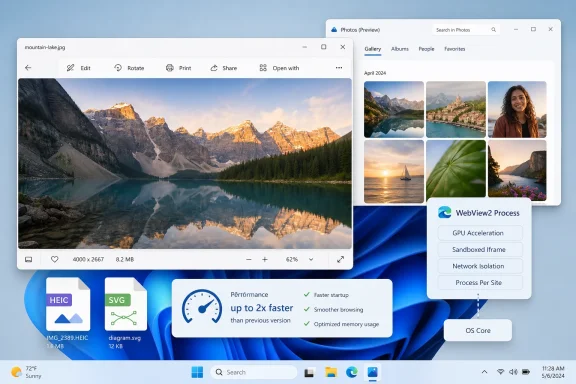
Task: Select the GPU Acceleration box
Action: (x=480, y=233)
